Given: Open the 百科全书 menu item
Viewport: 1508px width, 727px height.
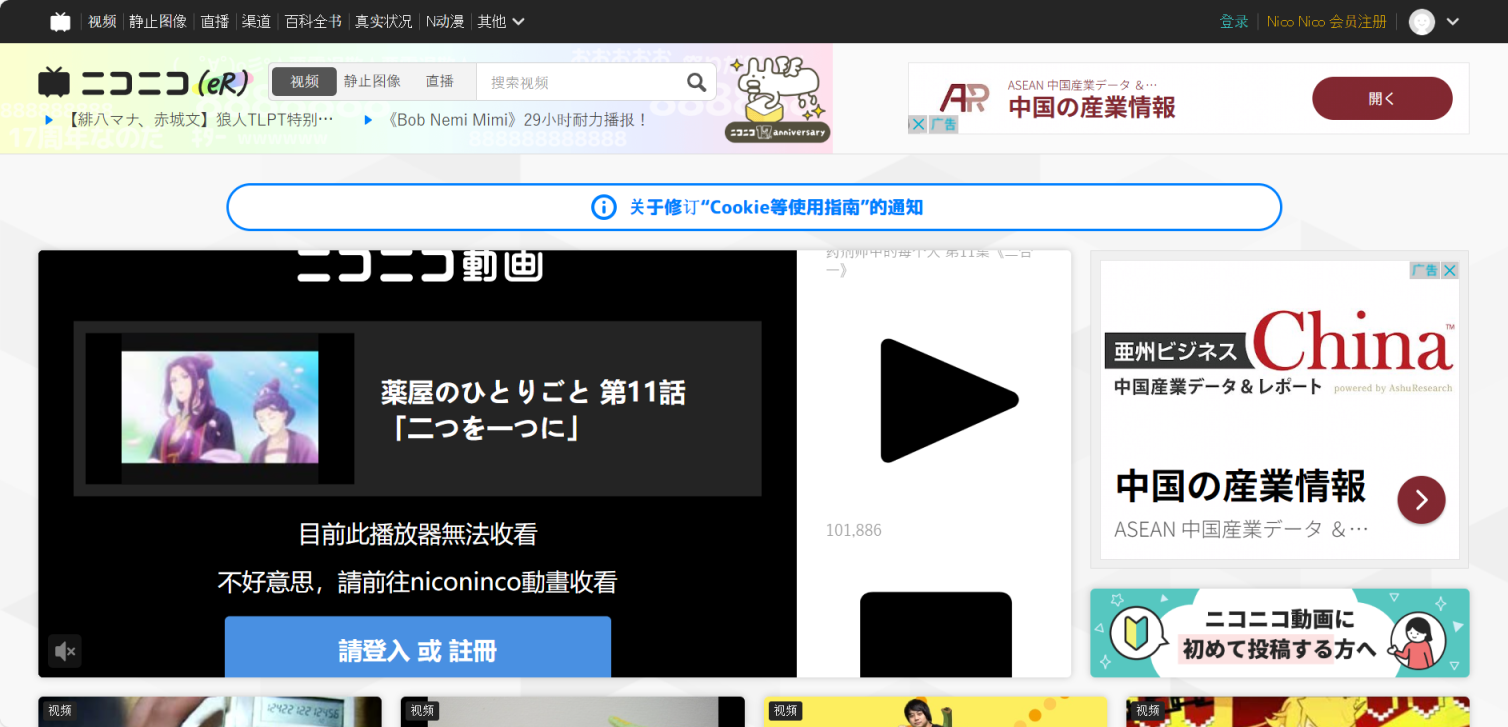Looking at the screenshot, I should point(312,21).
